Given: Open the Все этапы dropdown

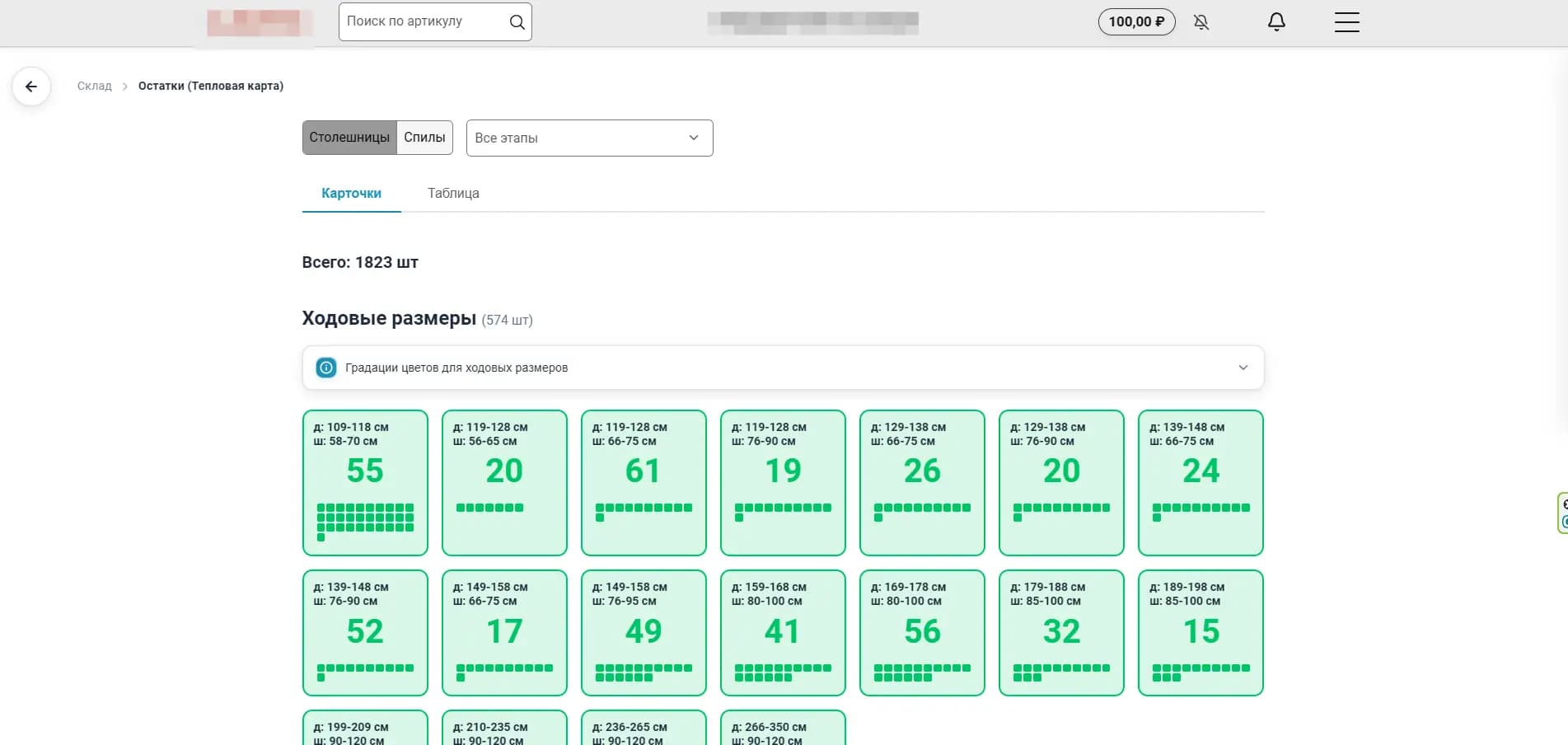Looking at the screenshot, I should [589, 138].
